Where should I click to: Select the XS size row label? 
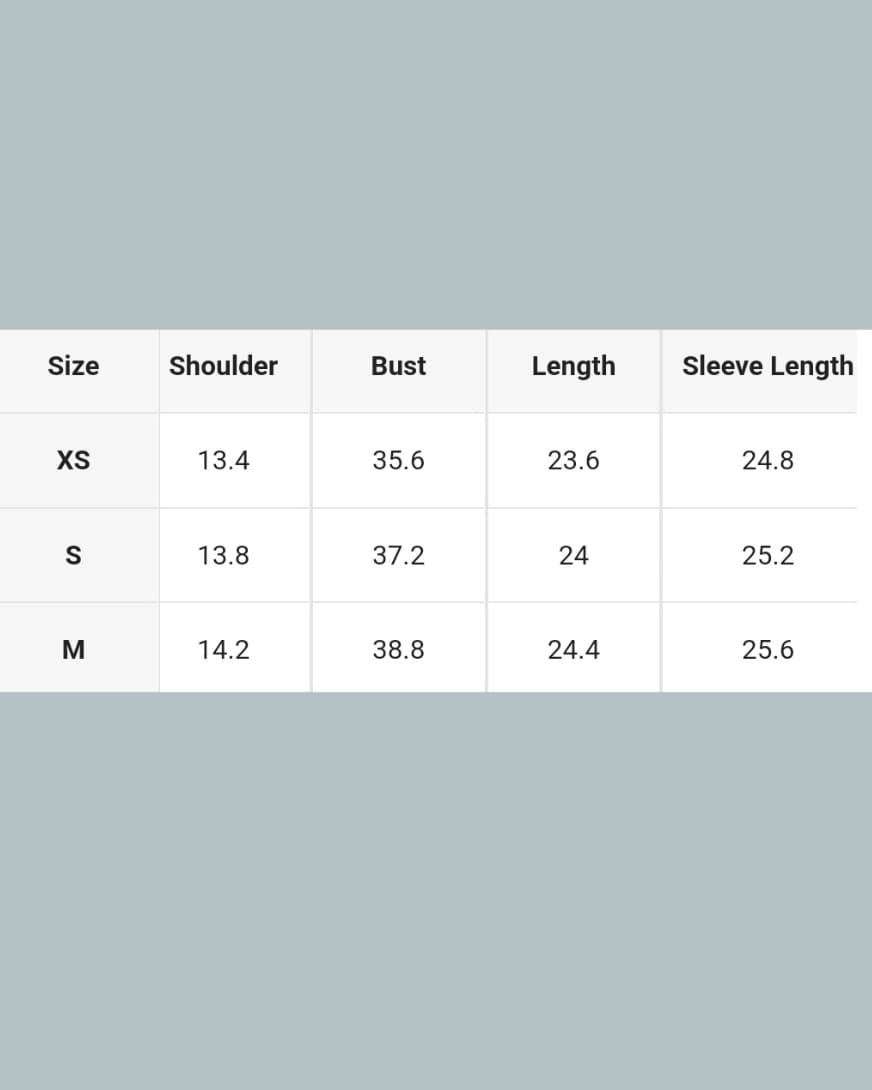coord(73,460)
